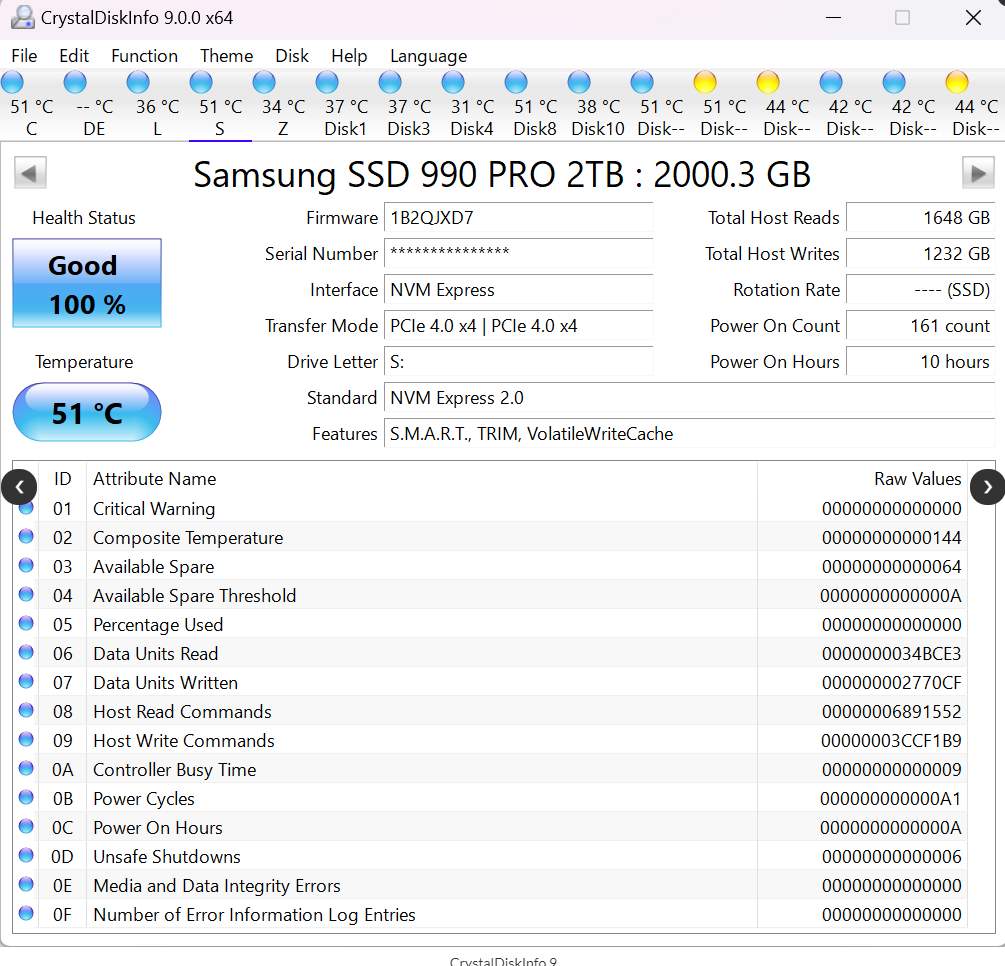Click raw value 00000003CCF1B9
The image size is (1005, 966).
[x=892, y=741]
